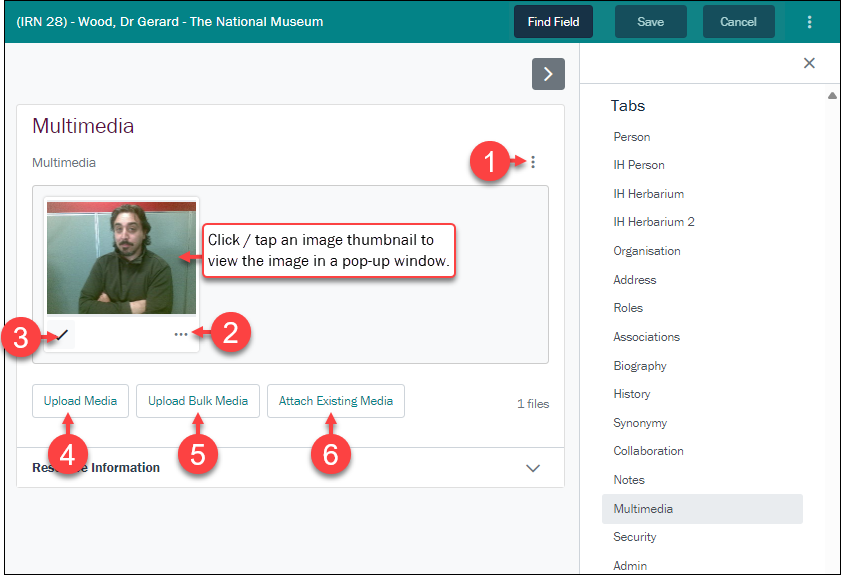
Task: Toggle the image selection checkmark
Action: click(61, 335)
